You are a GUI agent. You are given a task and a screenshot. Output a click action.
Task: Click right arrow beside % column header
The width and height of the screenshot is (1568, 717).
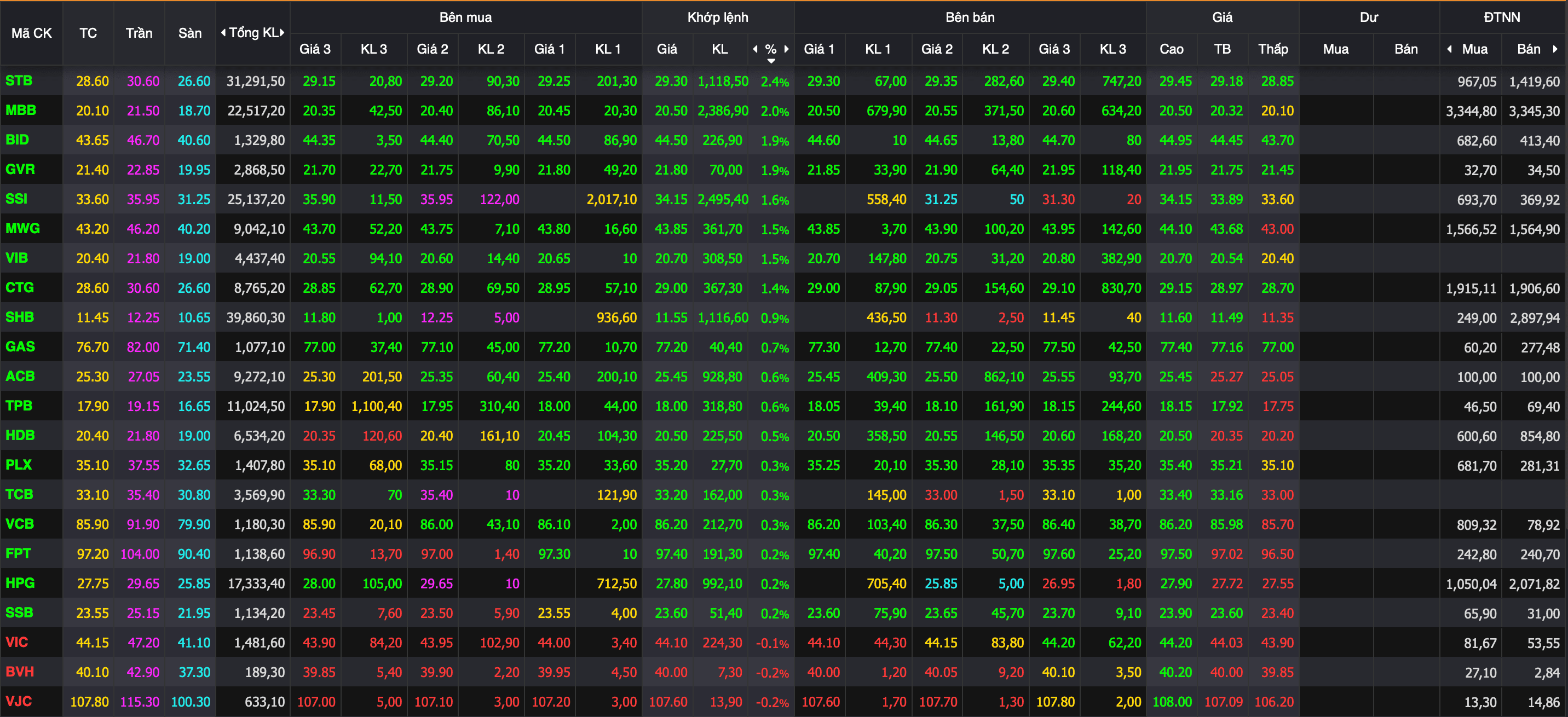[x=786, y=49]
